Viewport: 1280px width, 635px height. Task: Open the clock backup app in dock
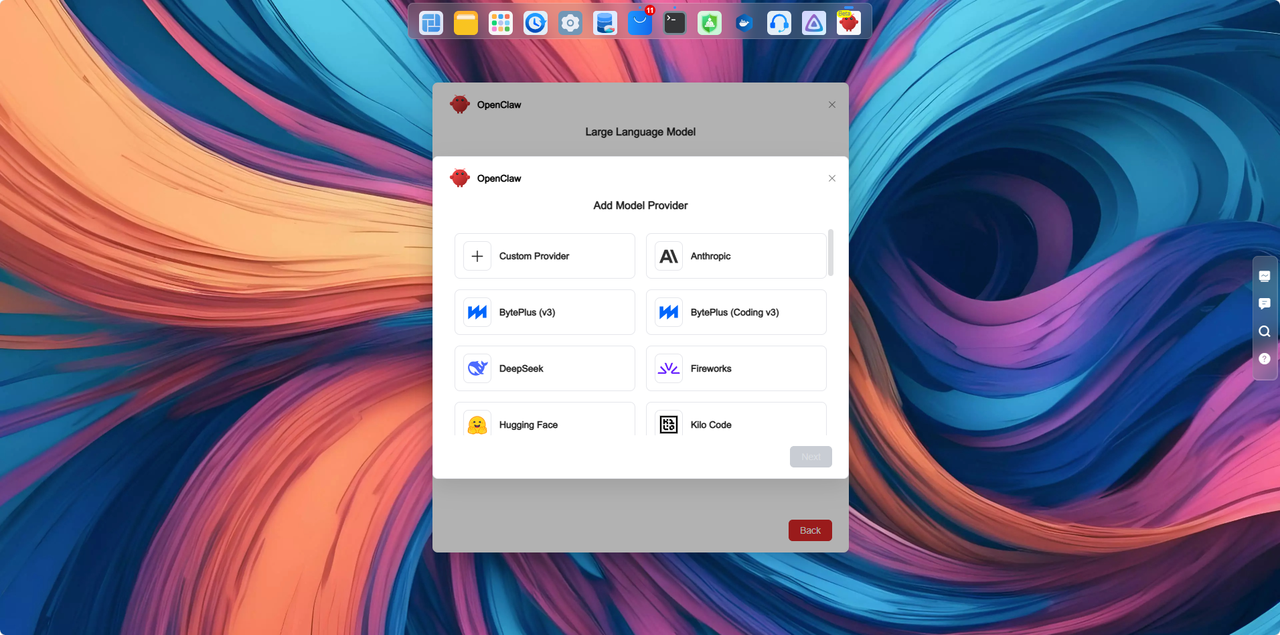(535, 22)
